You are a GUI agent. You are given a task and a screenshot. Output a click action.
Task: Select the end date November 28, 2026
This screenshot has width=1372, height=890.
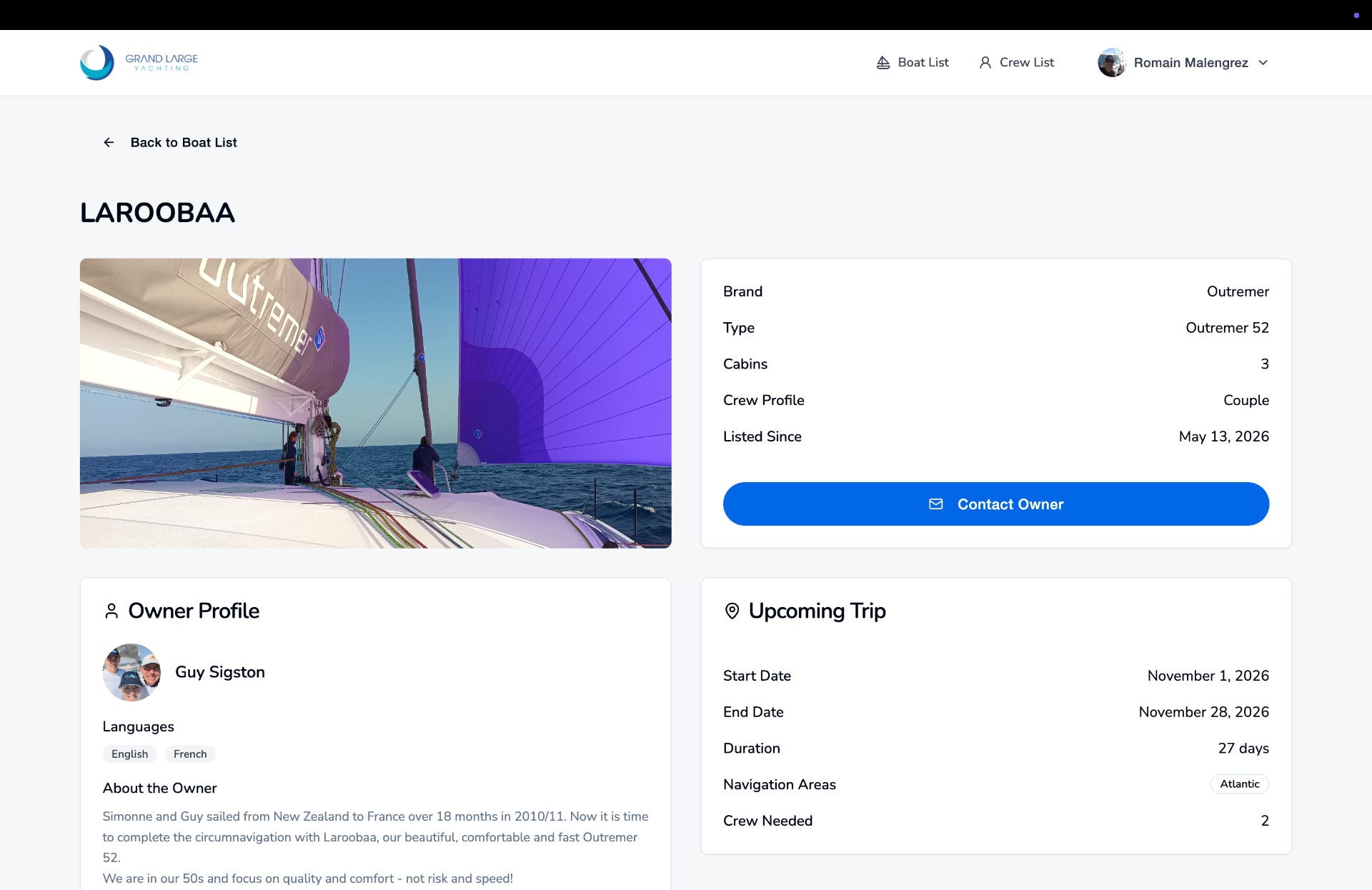[1204, 713]
